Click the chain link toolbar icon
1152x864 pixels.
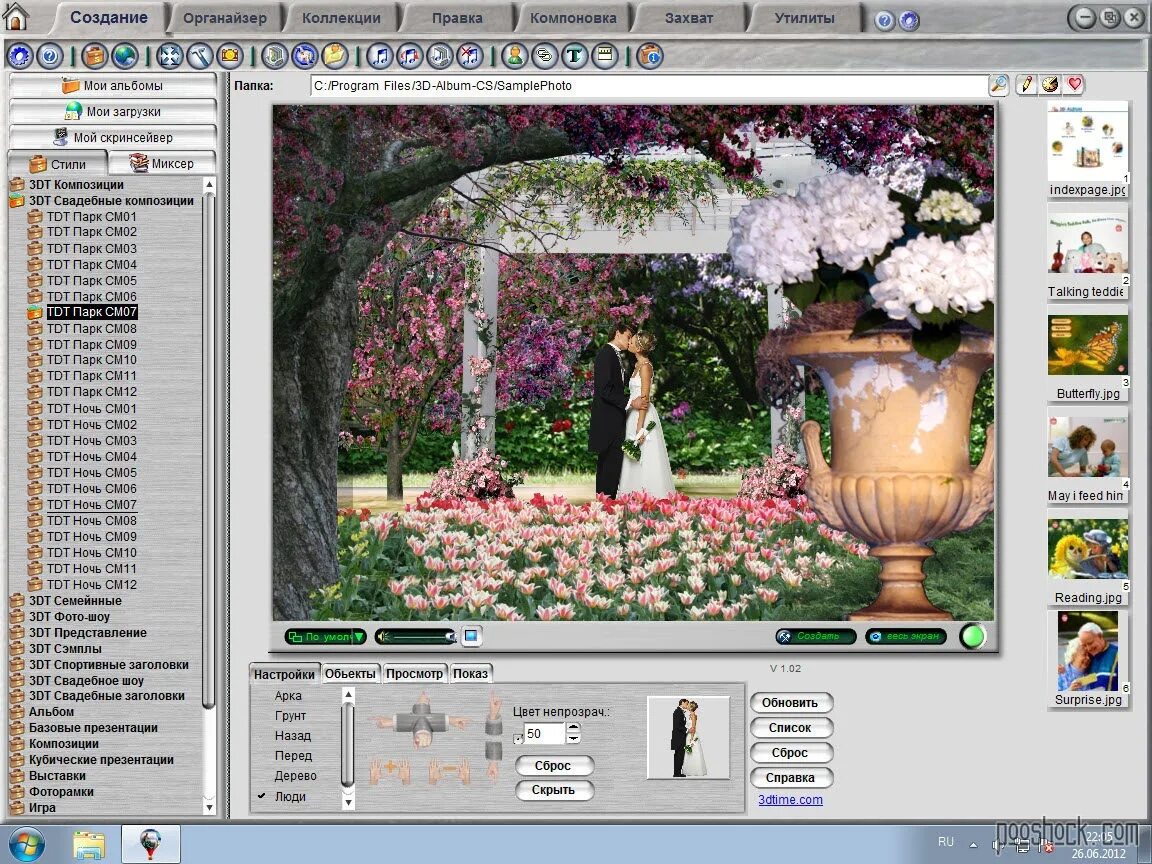click(x=544, y=55)
